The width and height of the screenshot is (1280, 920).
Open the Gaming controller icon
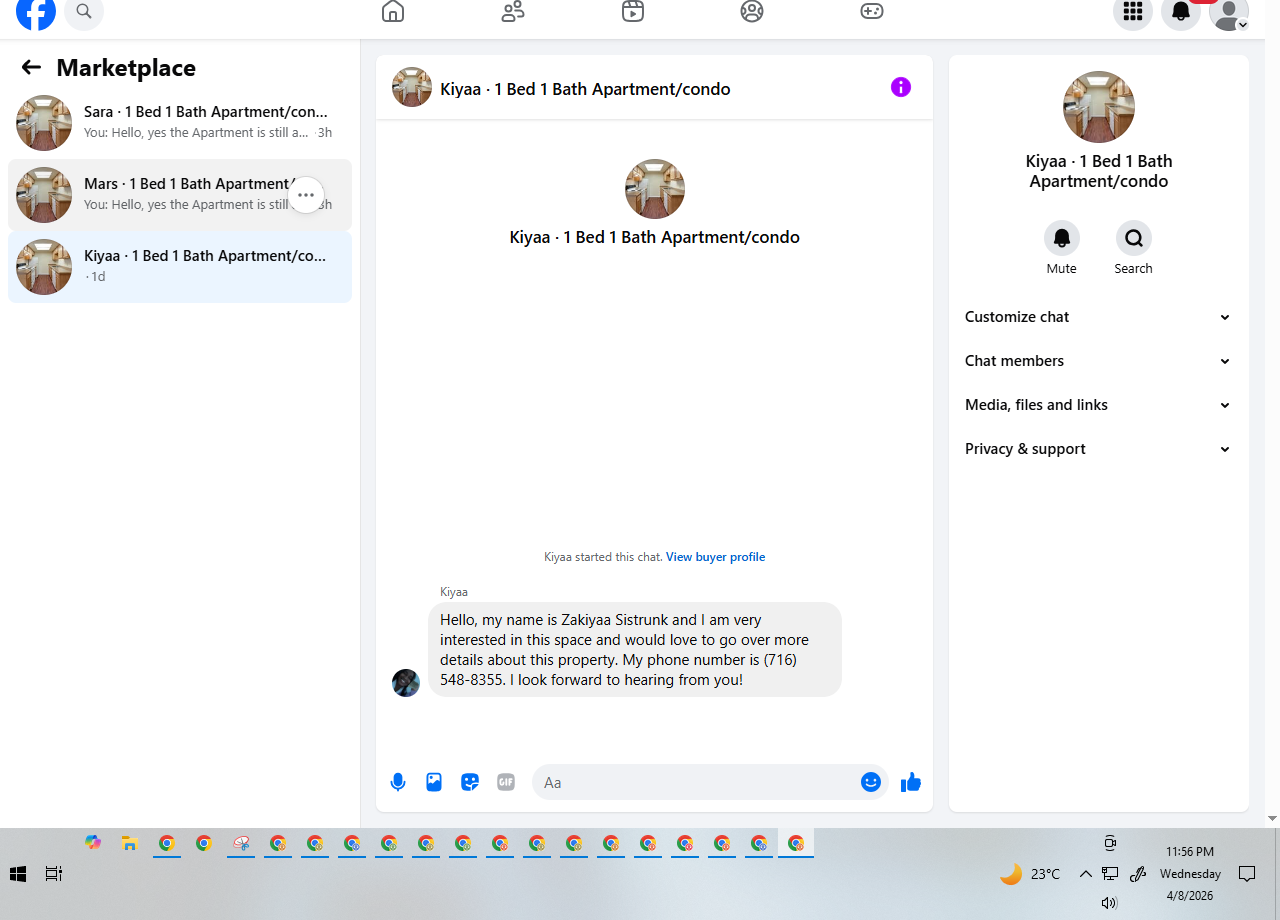tap(872, 11)
